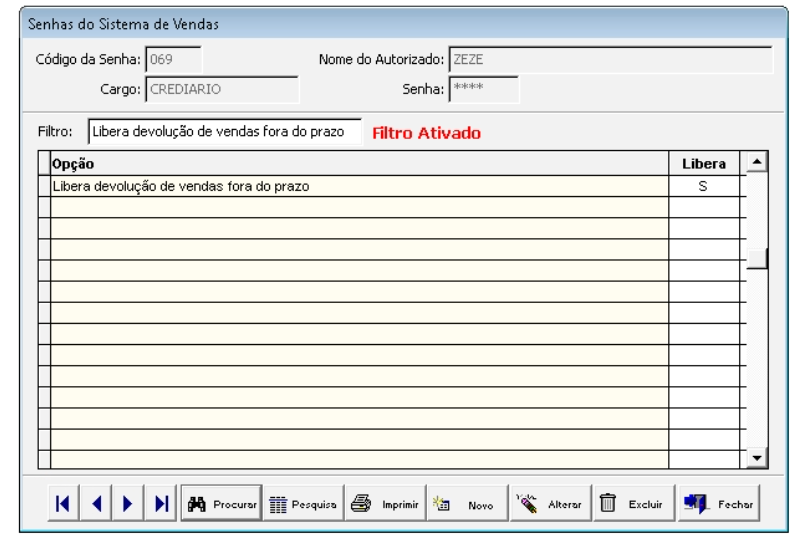Close the window with Fechar
Viewport: 808px width, 544px height.
719,505
